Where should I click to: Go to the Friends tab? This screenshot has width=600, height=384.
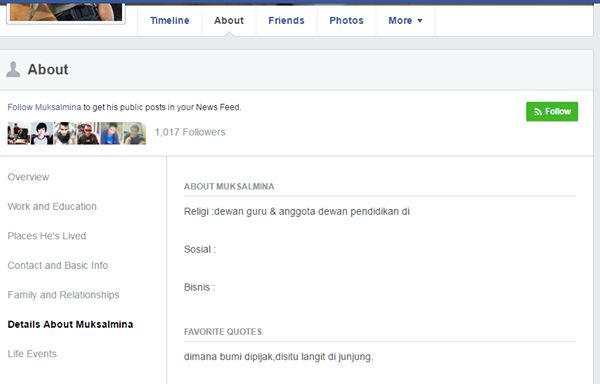click(x=286, y=20)
